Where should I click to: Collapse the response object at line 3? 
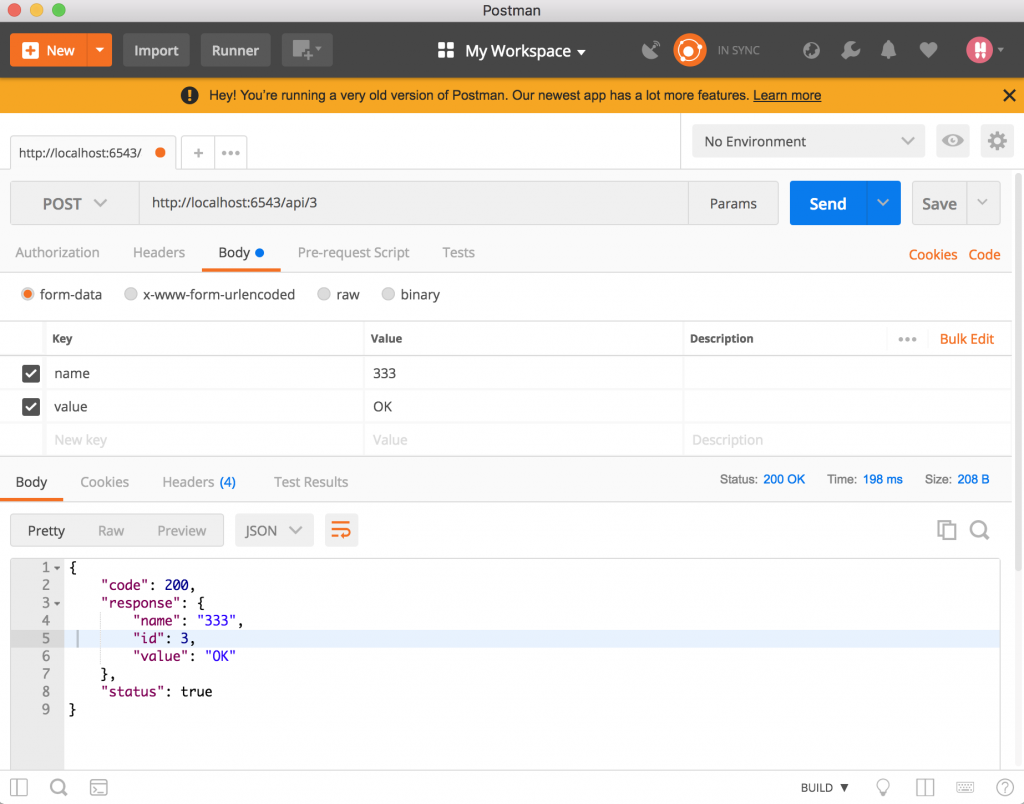pos(57,603)
